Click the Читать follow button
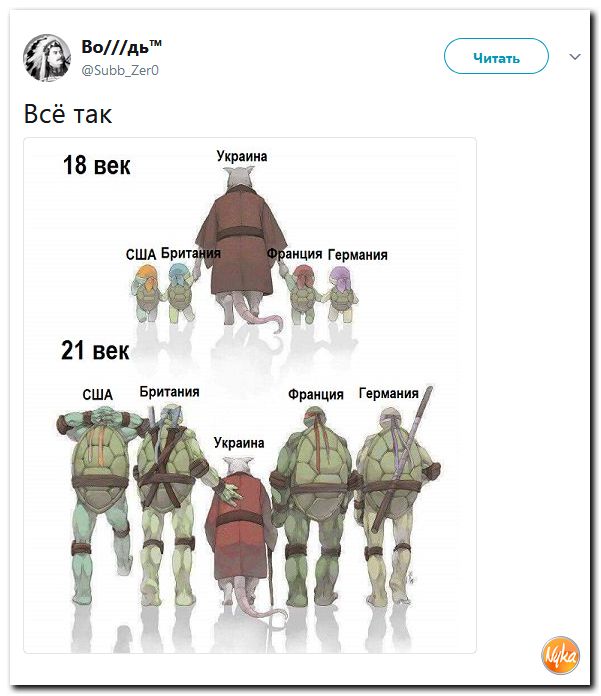 pos(496,56)
